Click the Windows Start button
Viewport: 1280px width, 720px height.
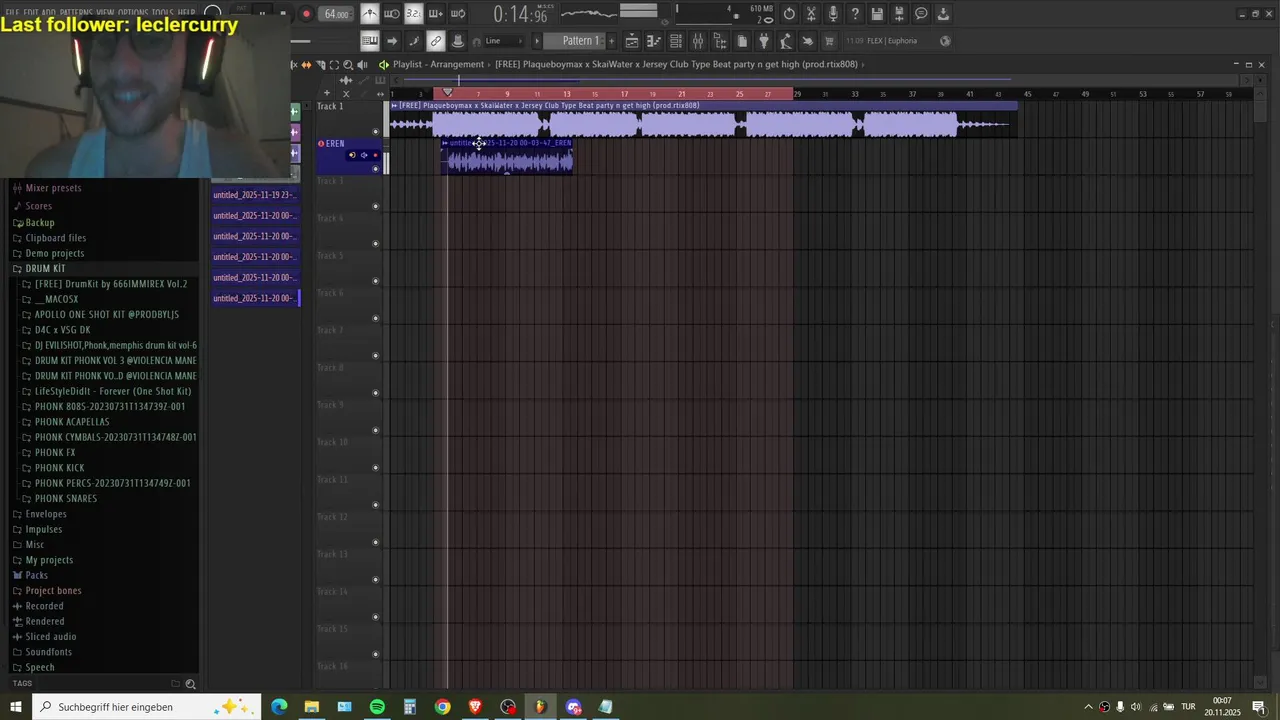[16, 707]
